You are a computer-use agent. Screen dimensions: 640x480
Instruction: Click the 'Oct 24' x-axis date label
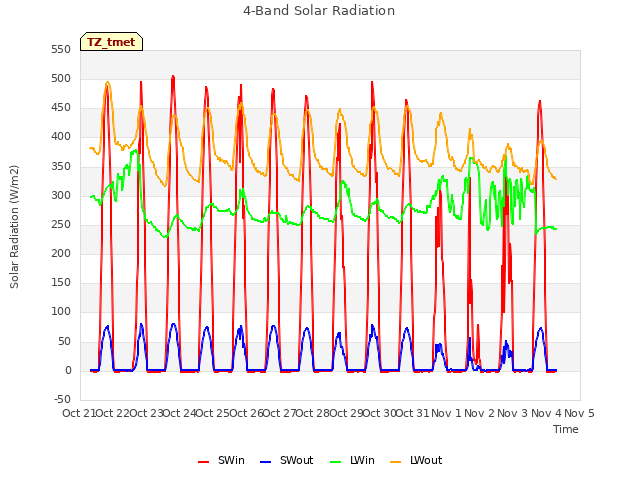179,413
